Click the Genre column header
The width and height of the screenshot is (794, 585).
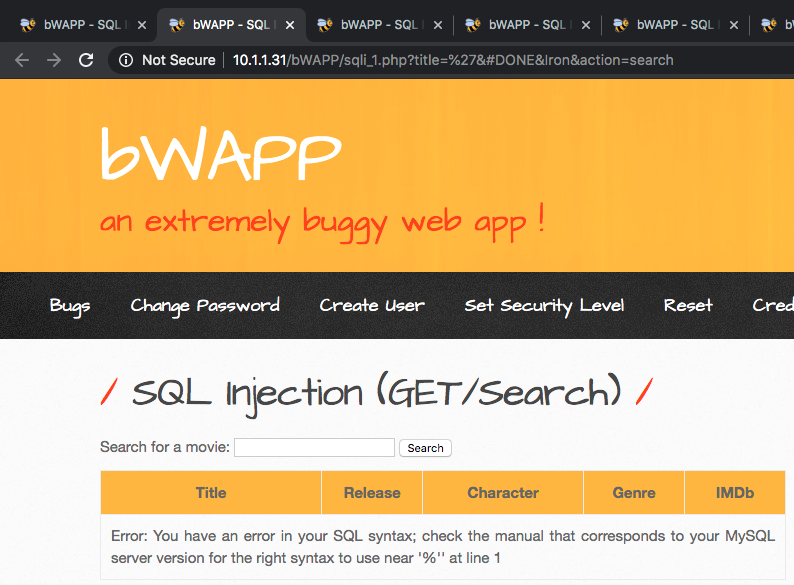coord(634,493)
